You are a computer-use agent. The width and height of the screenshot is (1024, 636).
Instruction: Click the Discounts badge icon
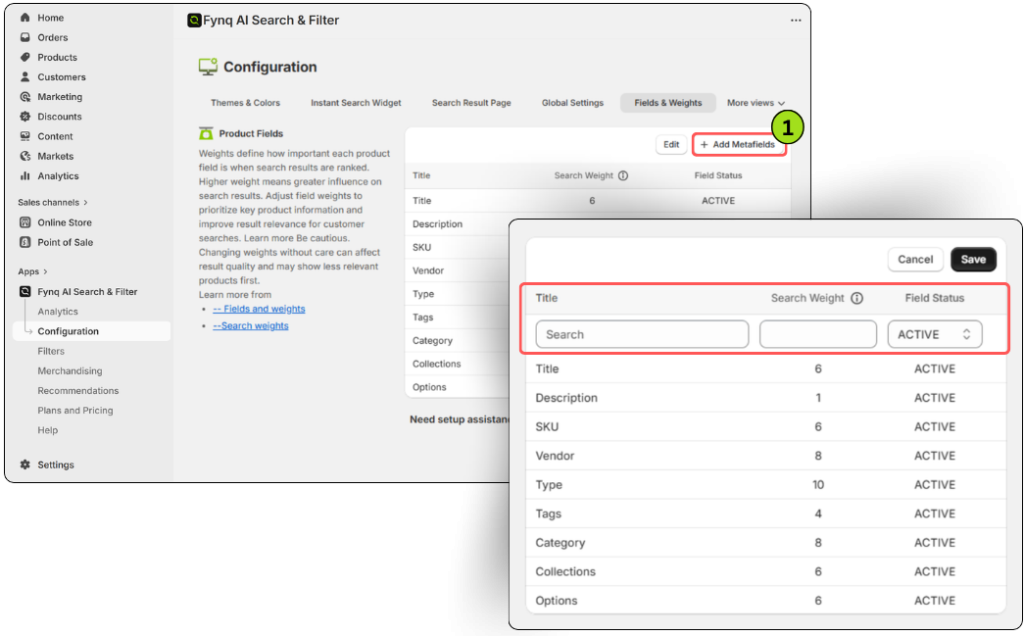[x=25, y=116]
